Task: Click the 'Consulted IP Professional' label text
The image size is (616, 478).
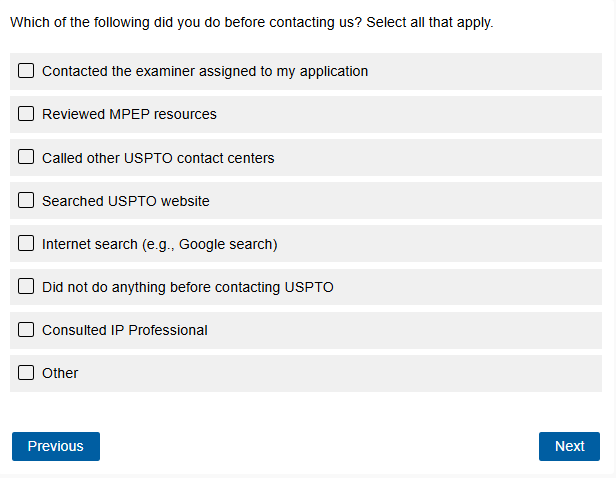Action: [x=125, y=330]
